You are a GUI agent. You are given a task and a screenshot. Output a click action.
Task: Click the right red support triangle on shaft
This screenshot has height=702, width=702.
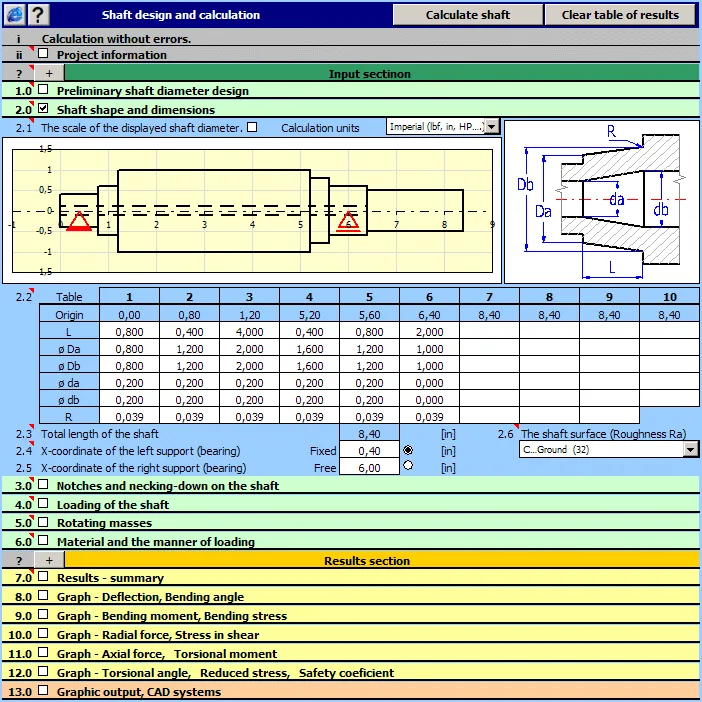pyautogui.click(x=348, y=221)
